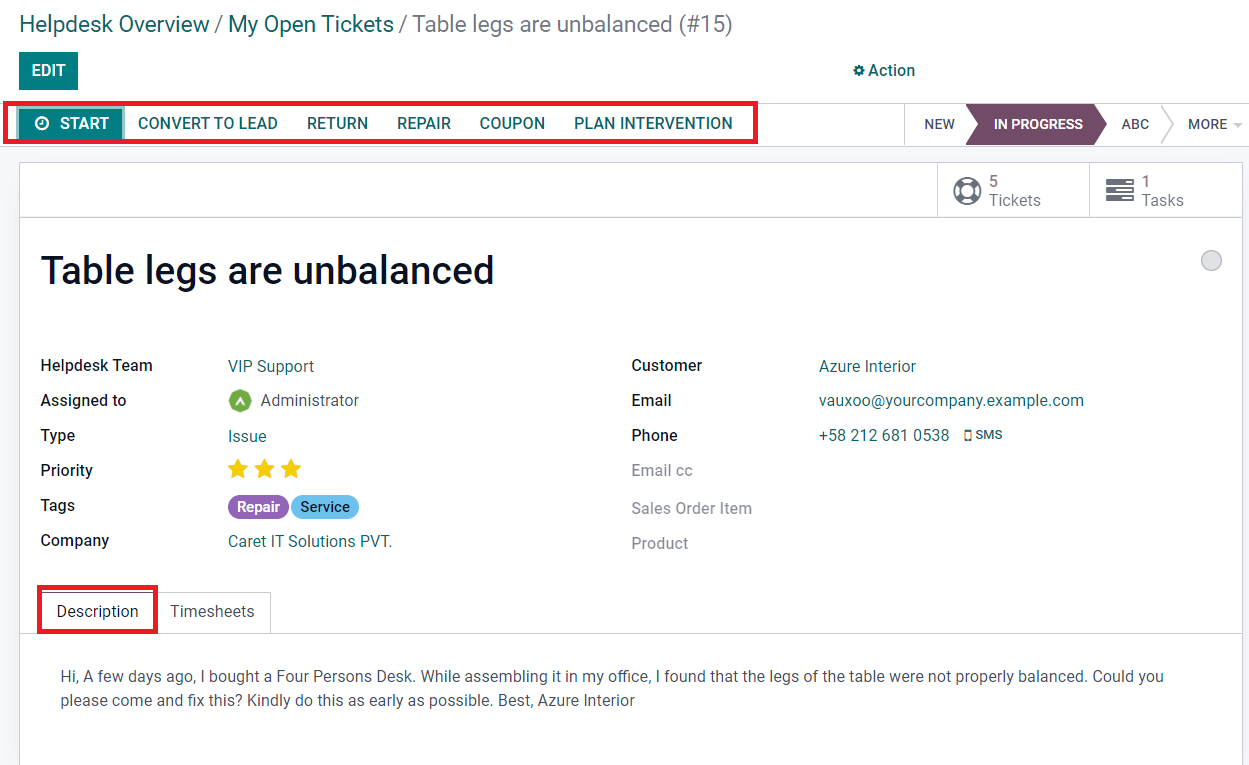The image size is (1249, 765).
Task: Click the Tickets lifebuoy icon
Action: tap(967, 190)
